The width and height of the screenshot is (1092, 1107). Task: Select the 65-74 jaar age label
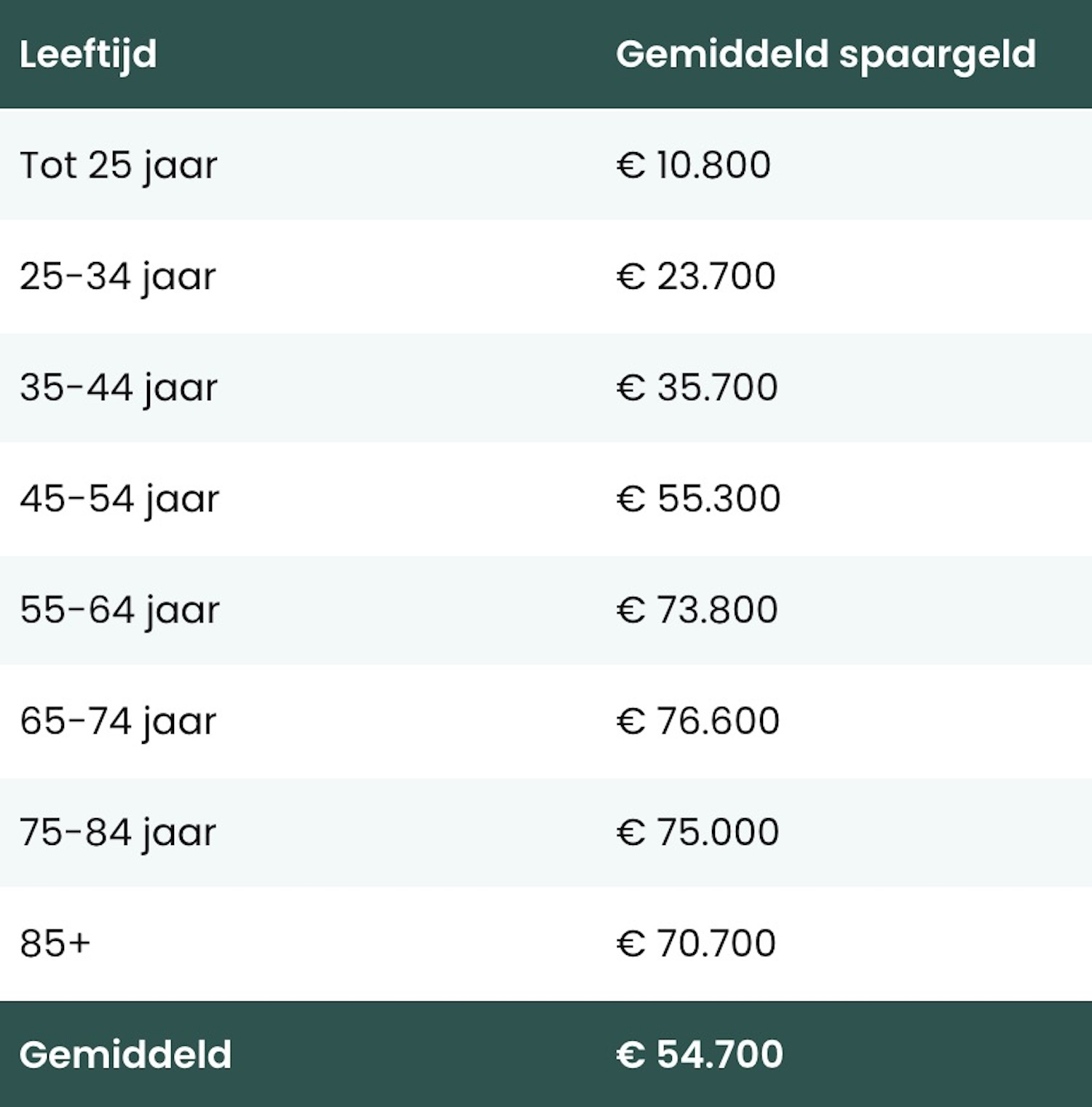(118, 721)
